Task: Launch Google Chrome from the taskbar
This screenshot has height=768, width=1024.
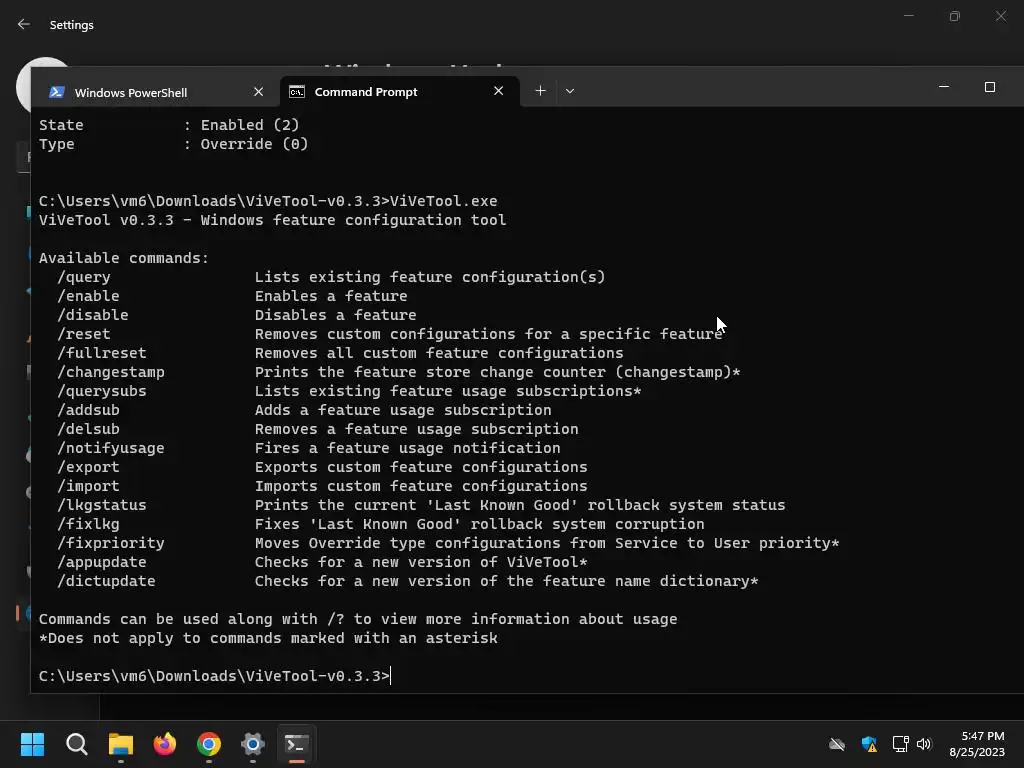Action: click(209, 744)
